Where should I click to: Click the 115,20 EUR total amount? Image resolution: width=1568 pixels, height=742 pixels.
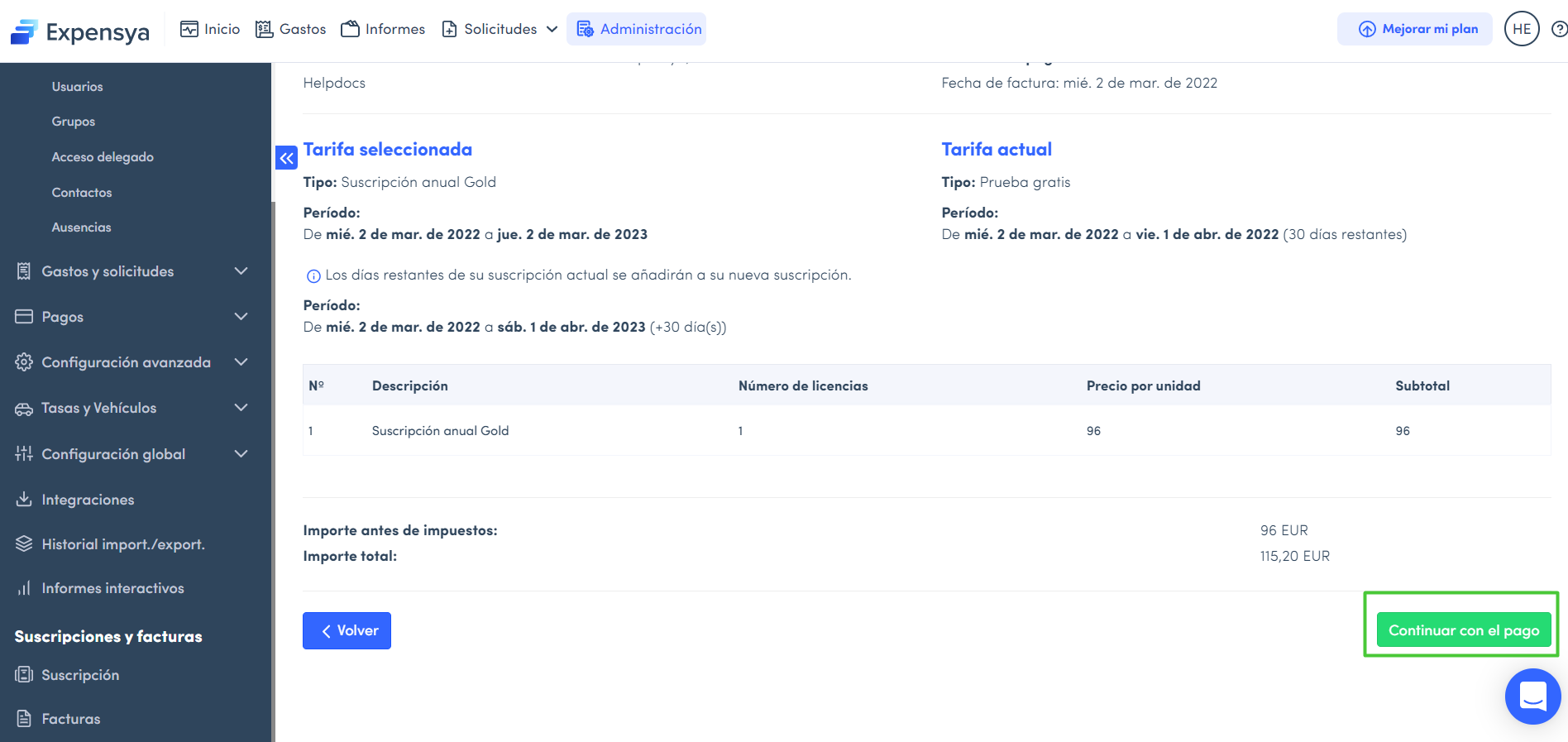coord(1295,556)
